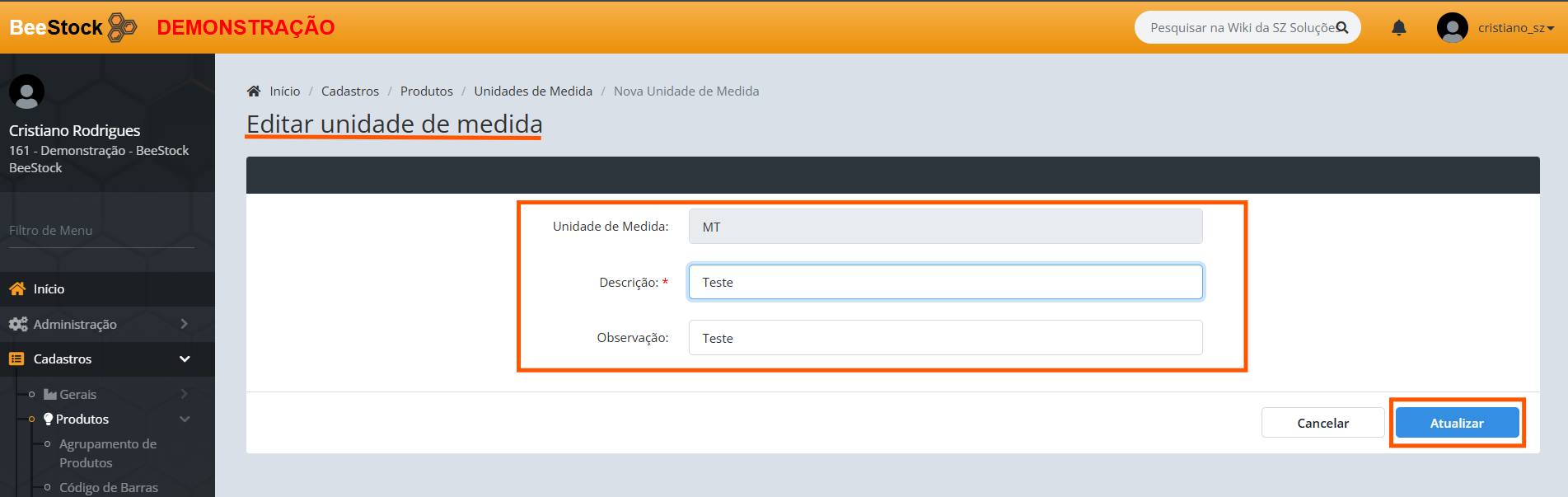Click the search magnifier icon
This screenshot has width=1568, height=497.
point(1342,27)
